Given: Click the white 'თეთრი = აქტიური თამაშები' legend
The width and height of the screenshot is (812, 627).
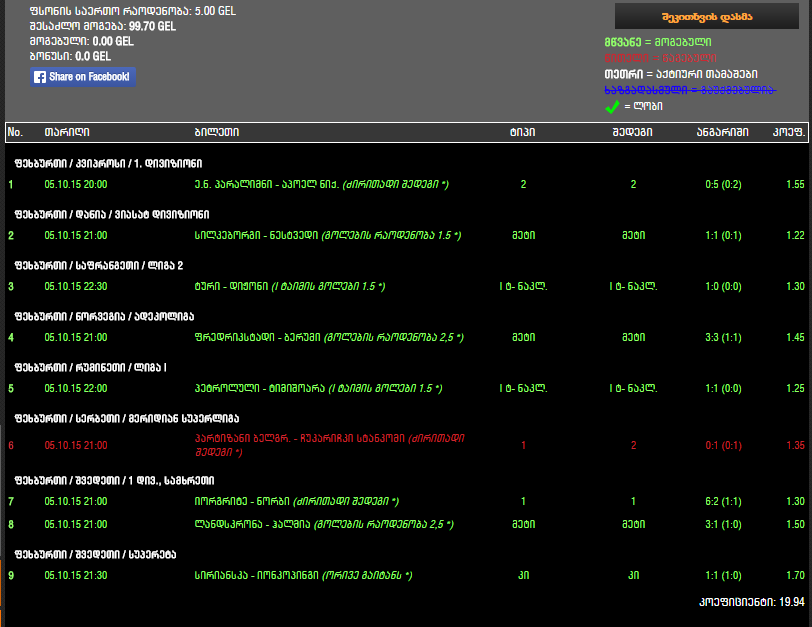Looking at the screenshot, I should [x=681, y=74].
